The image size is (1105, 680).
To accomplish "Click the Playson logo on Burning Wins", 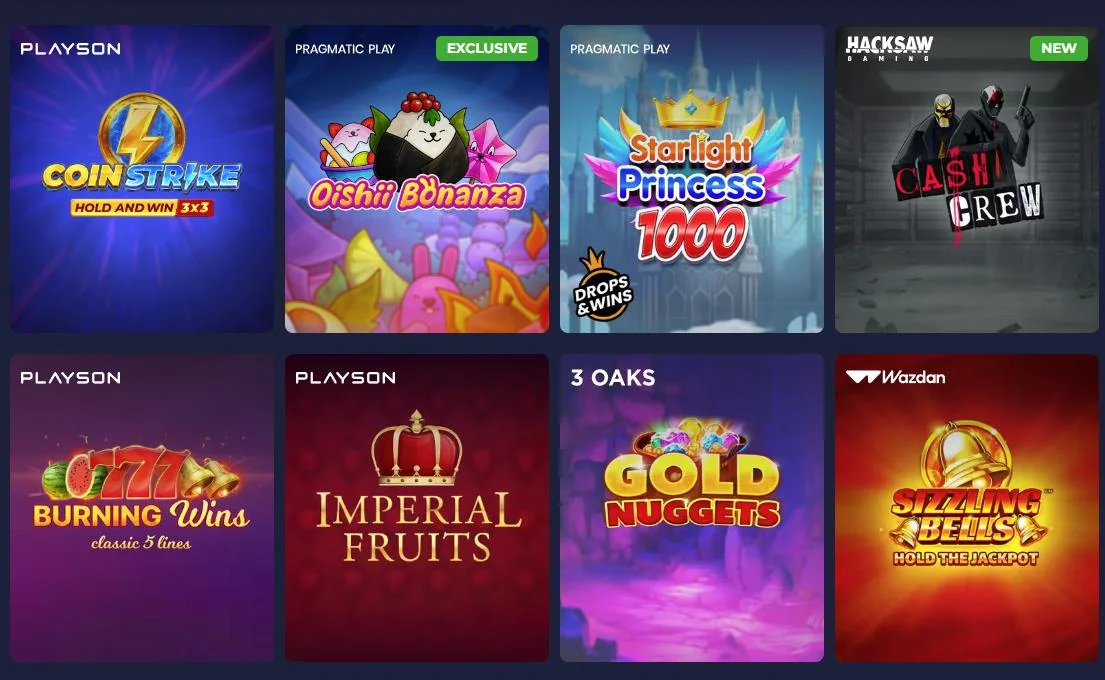I will [70, 378].
